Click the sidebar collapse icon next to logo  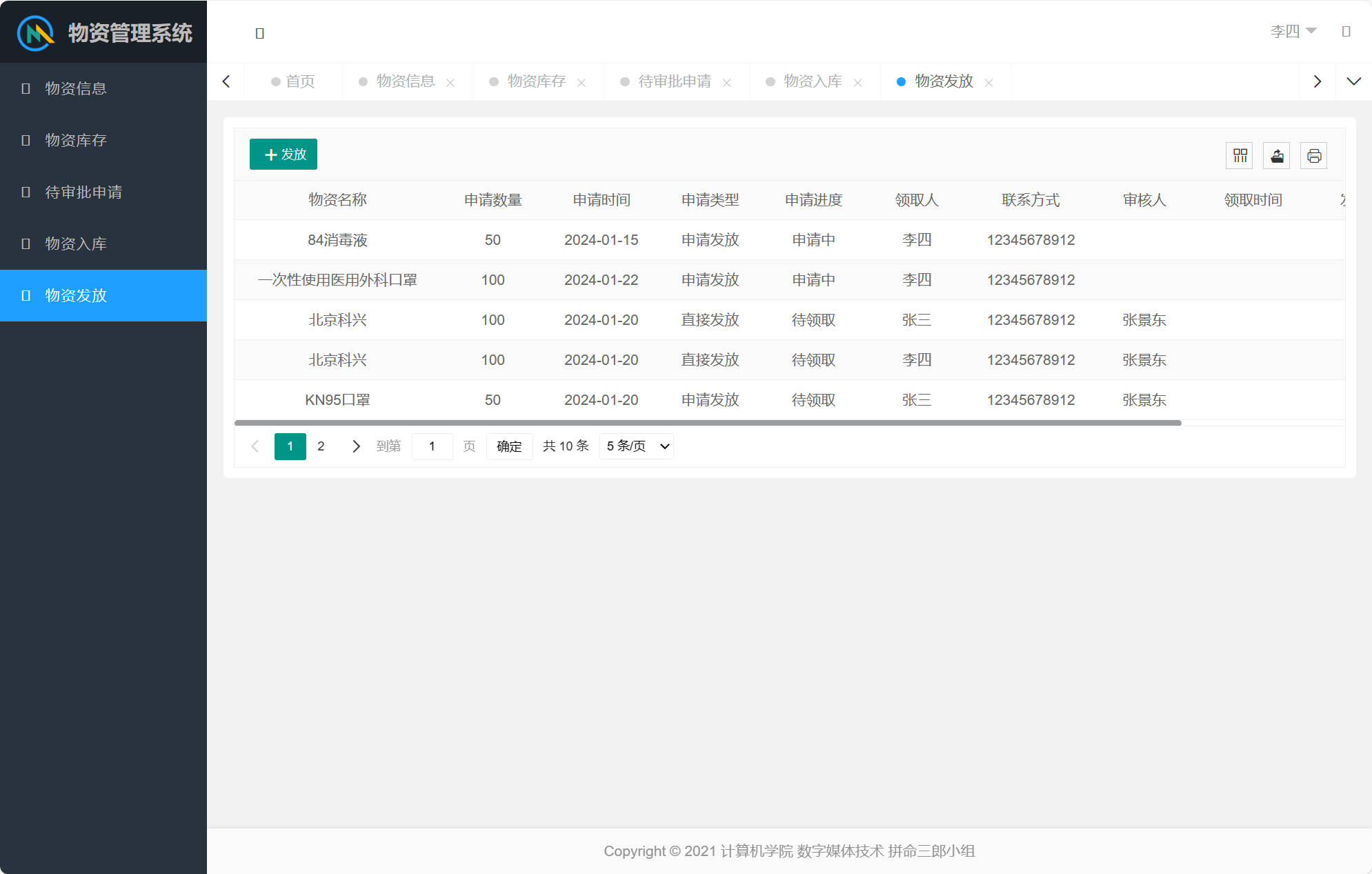click(x=259, y=32)
